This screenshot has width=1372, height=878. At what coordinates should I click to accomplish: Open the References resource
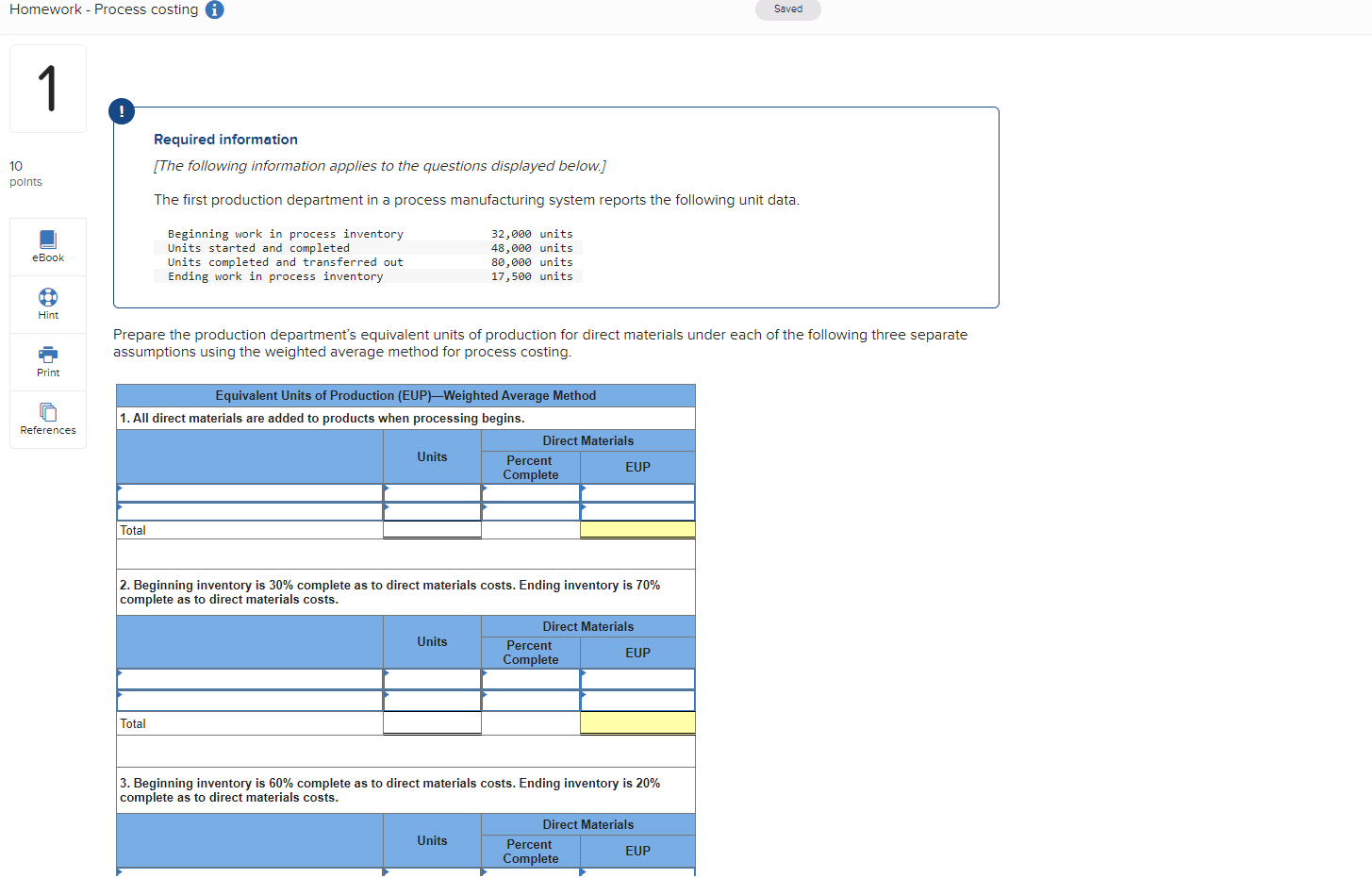[47, 419]
